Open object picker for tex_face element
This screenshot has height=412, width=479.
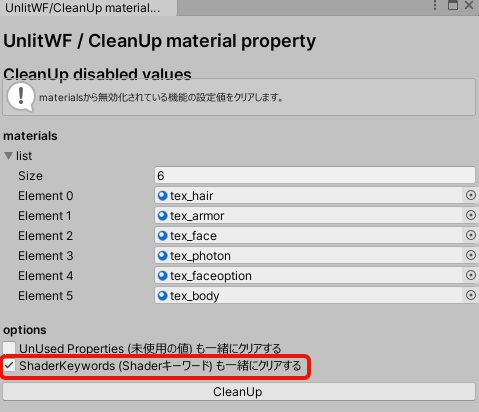pyautogui.click(x=470, y=235)
